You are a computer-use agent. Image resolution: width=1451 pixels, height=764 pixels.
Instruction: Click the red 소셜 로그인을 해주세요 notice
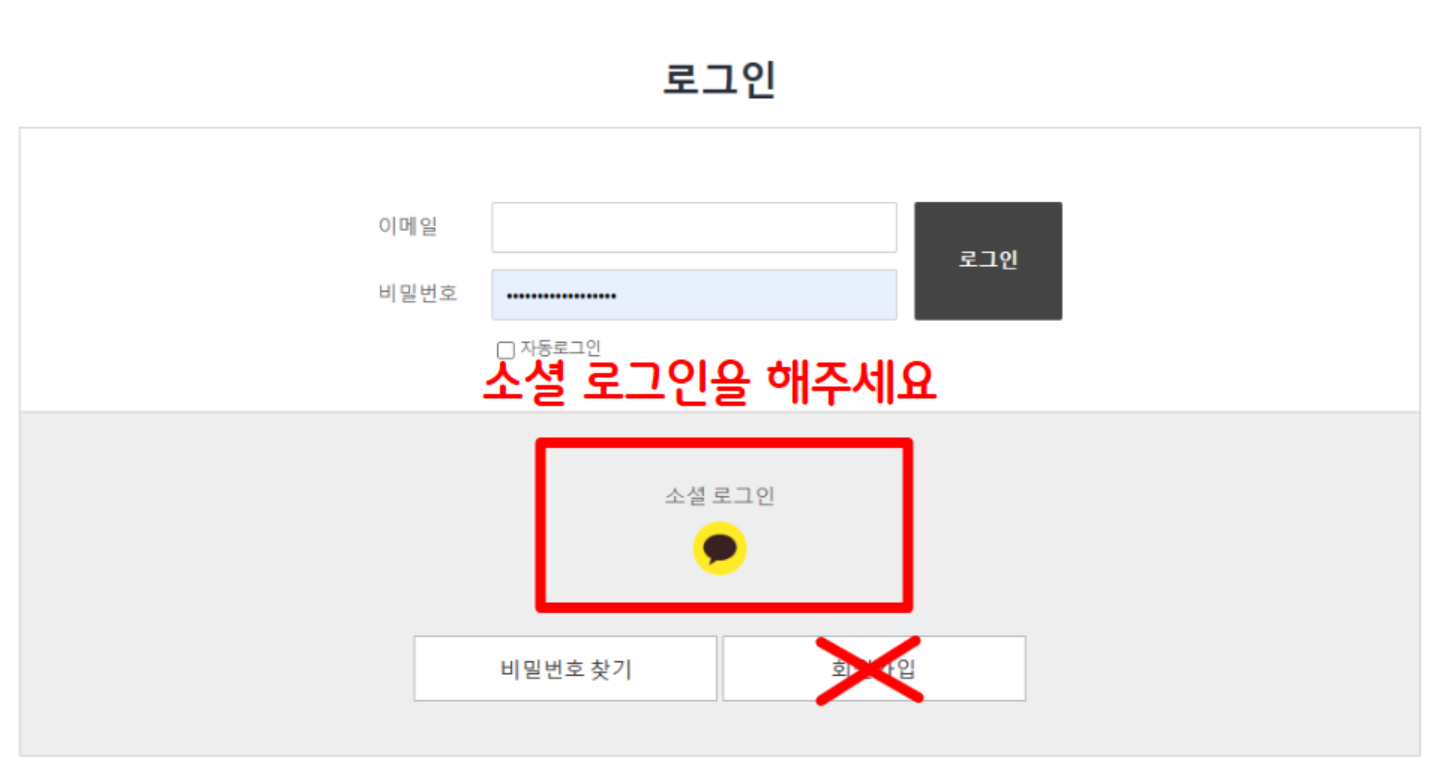coord(709,381)
